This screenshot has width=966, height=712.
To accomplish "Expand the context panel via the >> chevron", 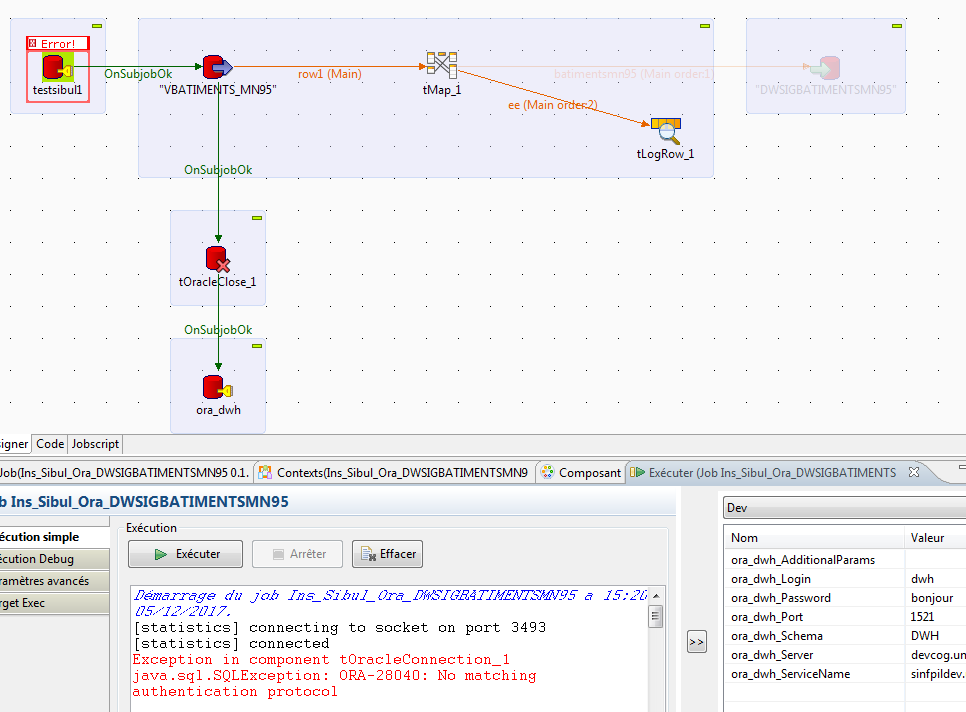I will point(696,641).
